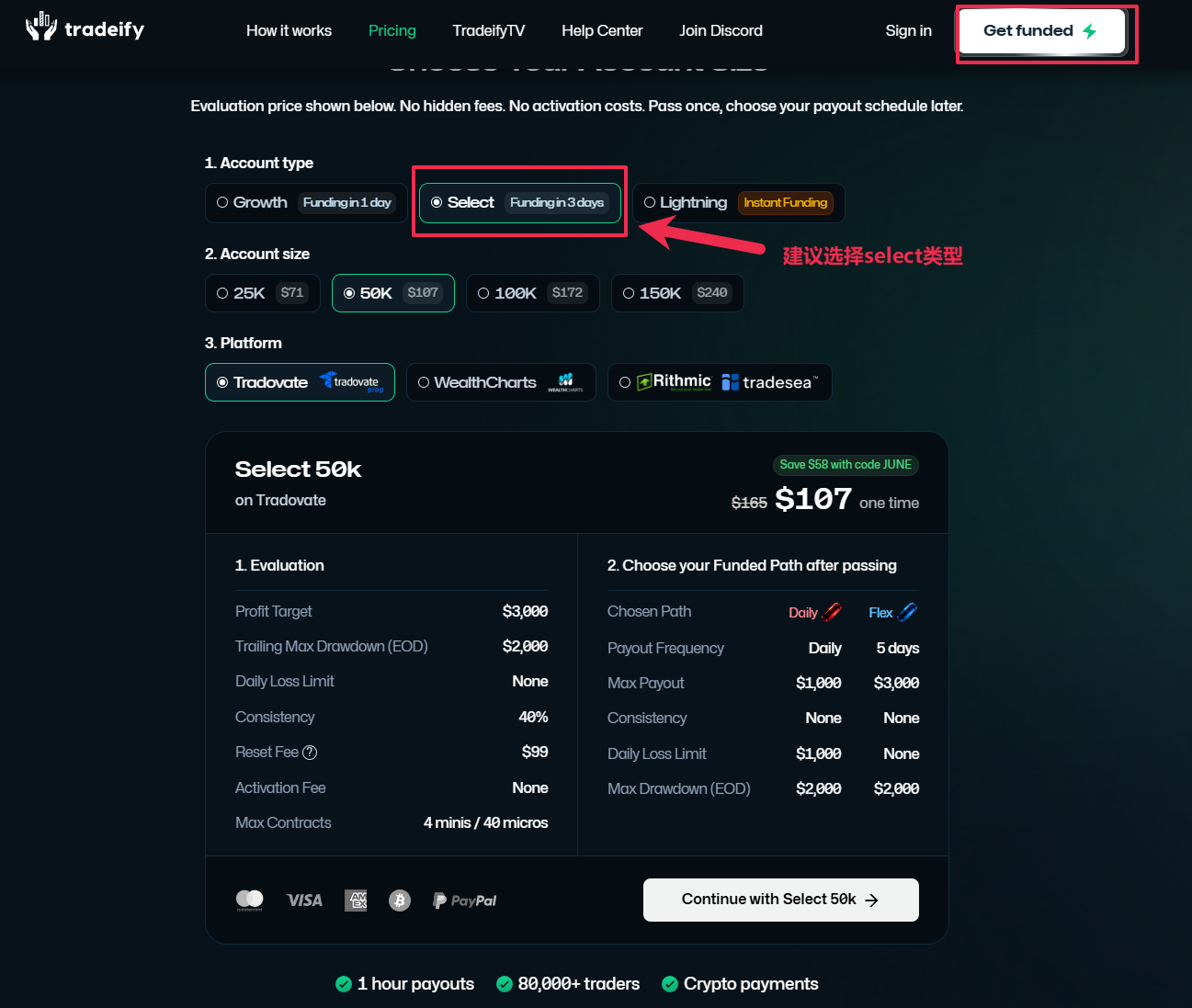Click the checkmark beside Crypto payments
Screen dimensions: 1192x1008
(670, 984)
